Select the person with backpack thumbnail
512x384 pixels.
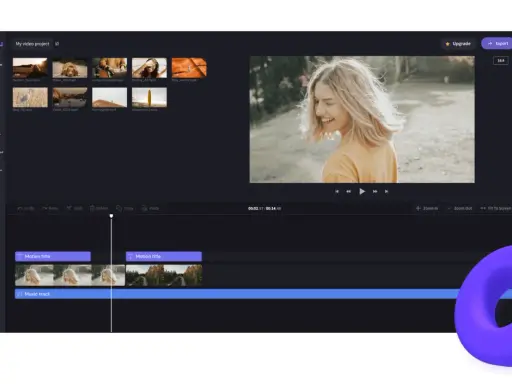click(109, 68)
